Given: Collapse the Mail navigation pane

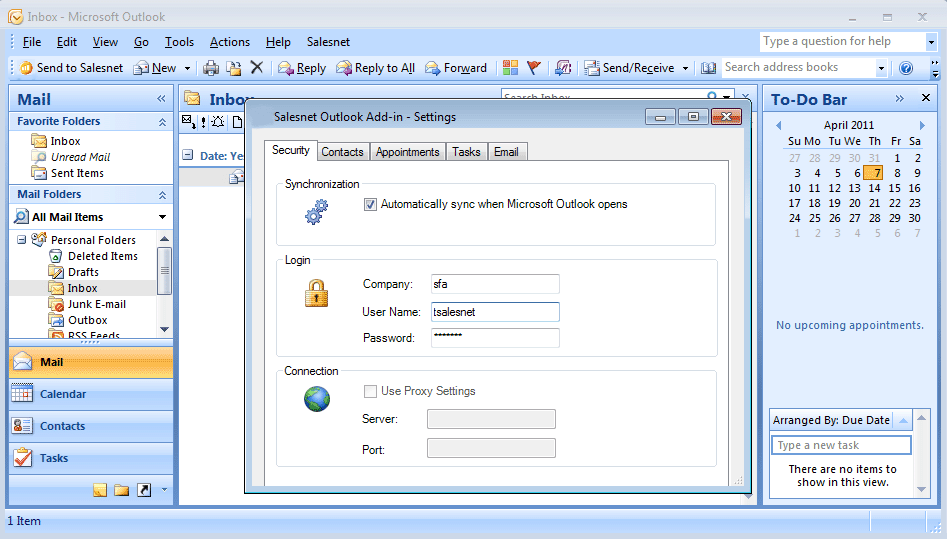Looking at the screenshot, I should 161,98.
